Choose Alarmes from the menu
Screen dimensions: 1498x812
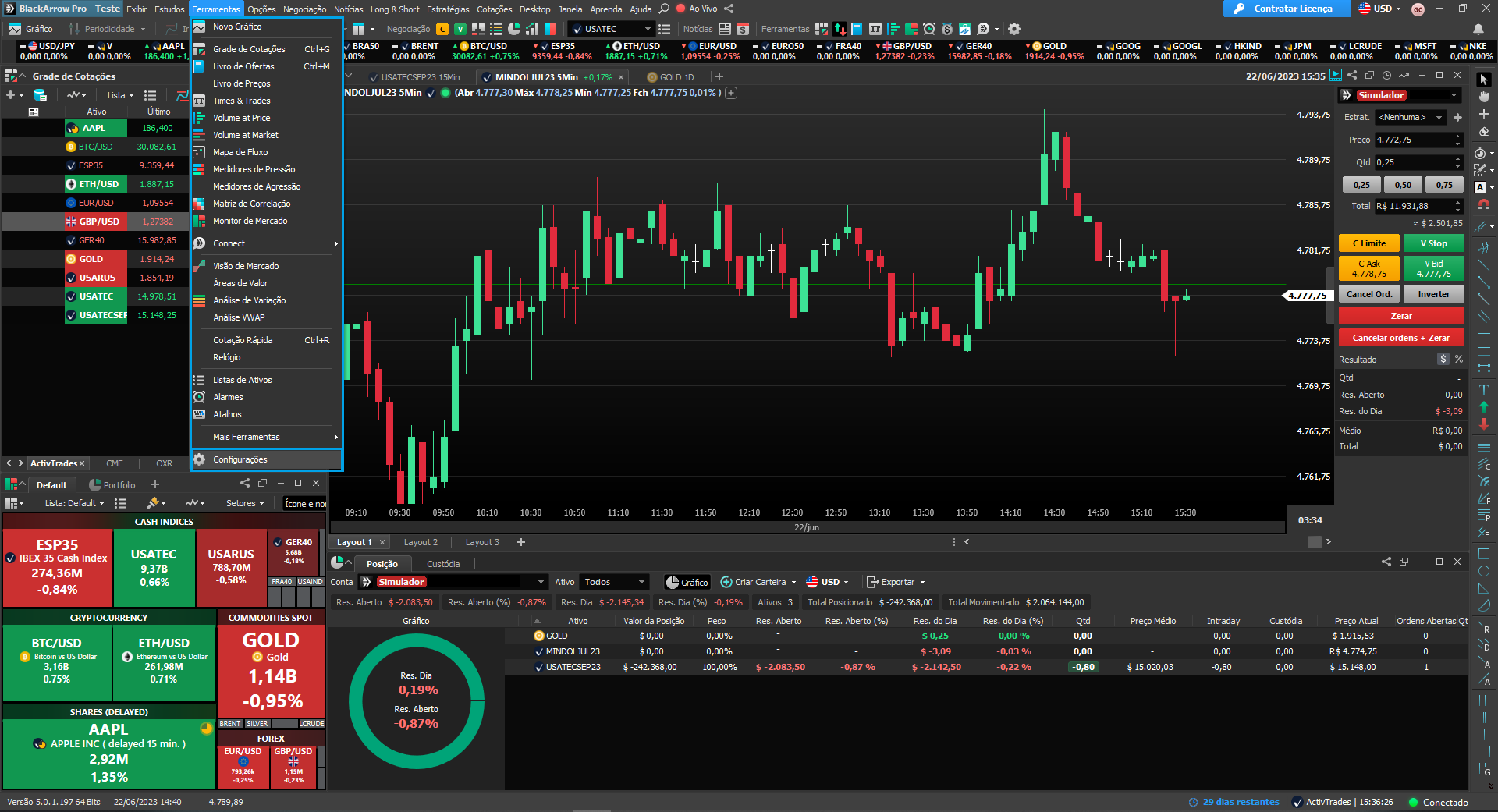pyautogui.click(x=265, y=397)
